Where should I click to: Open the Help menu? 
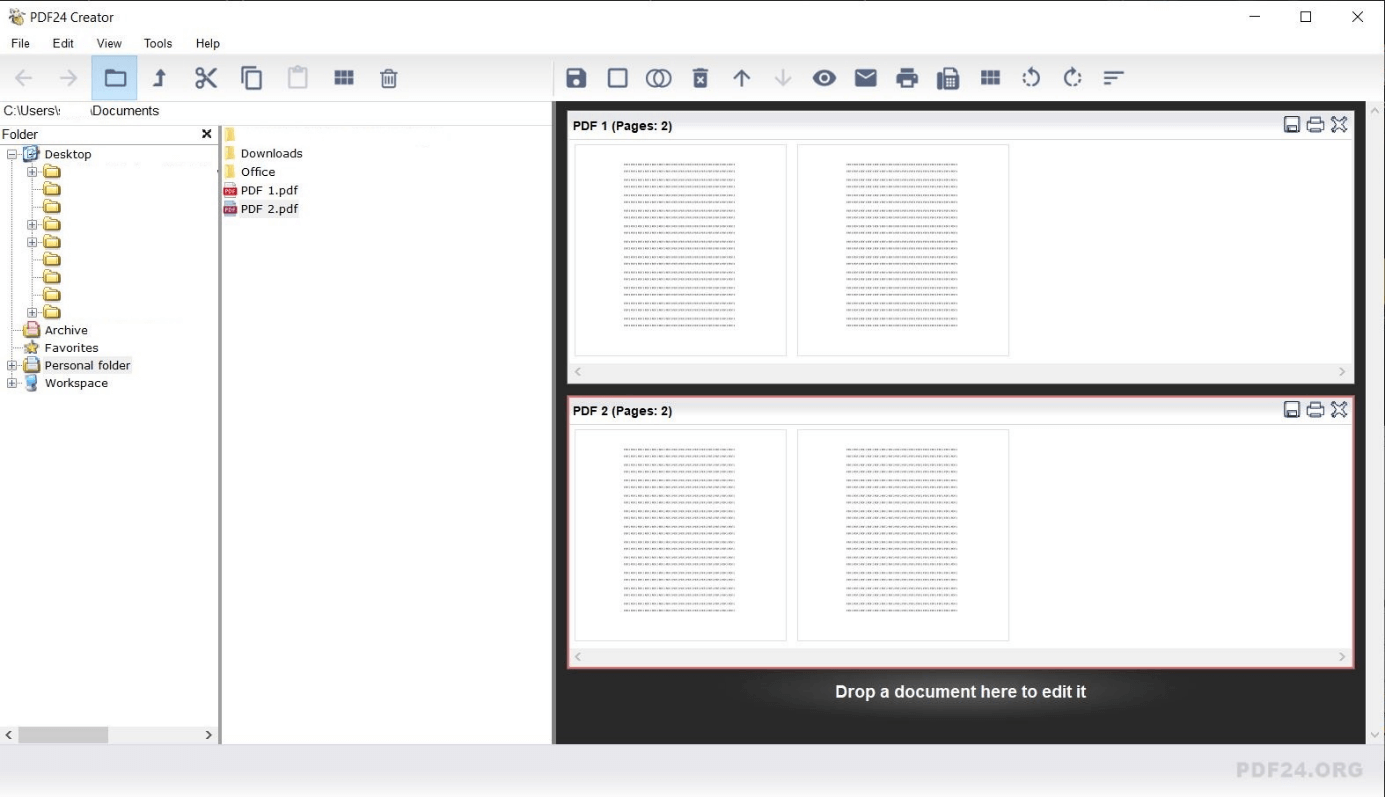click(x=208, y=43)
